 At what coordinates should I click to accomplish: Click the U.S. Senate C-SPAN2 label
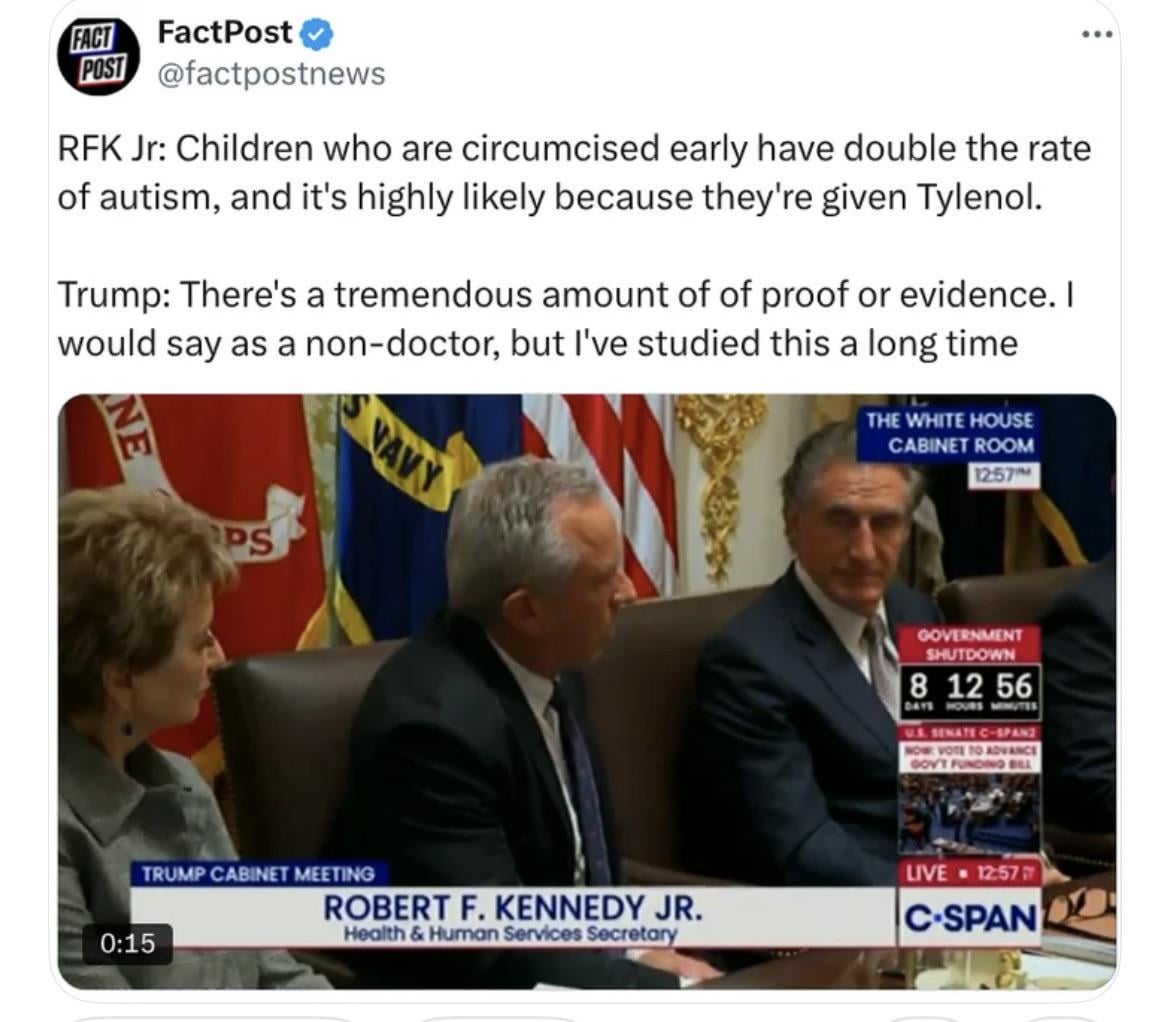click(969, 734)
